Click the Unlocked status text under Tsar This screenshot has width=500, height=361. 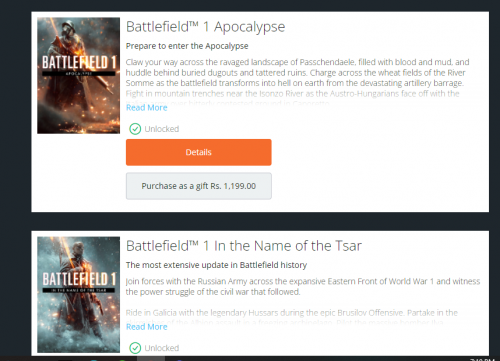(162, 348)
